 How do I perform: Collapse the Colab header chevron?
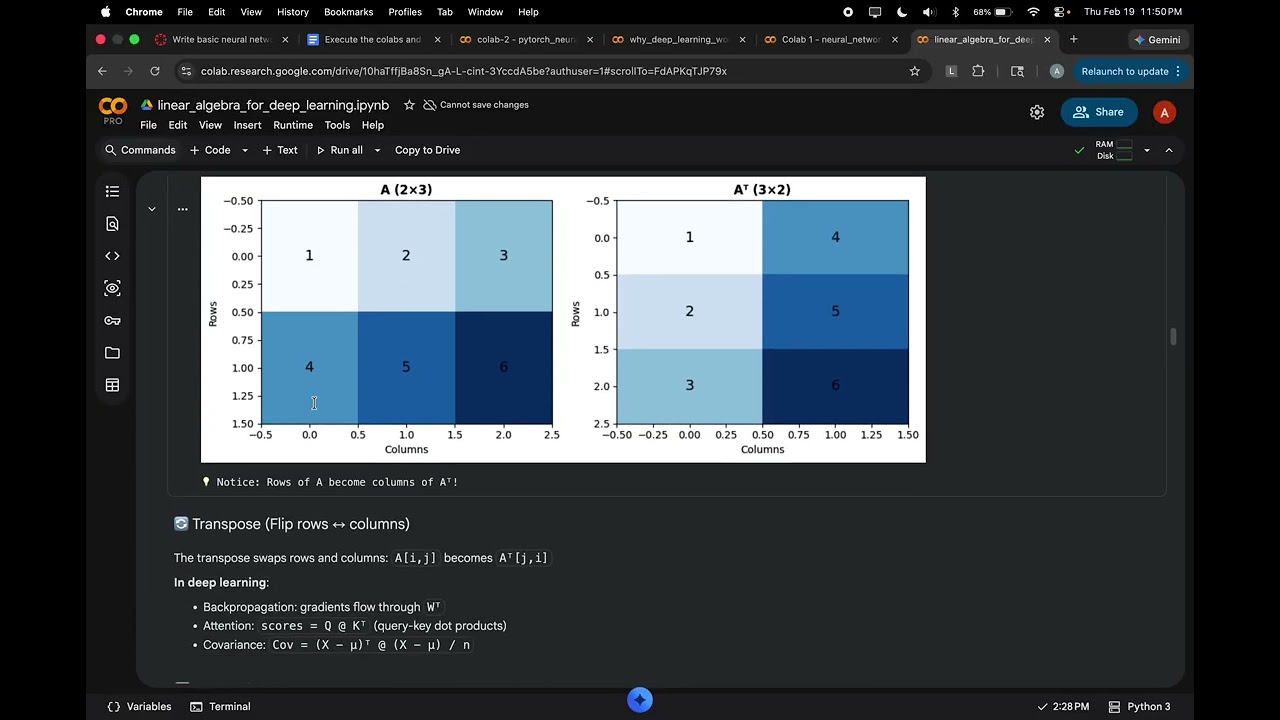coord(1168,150)
